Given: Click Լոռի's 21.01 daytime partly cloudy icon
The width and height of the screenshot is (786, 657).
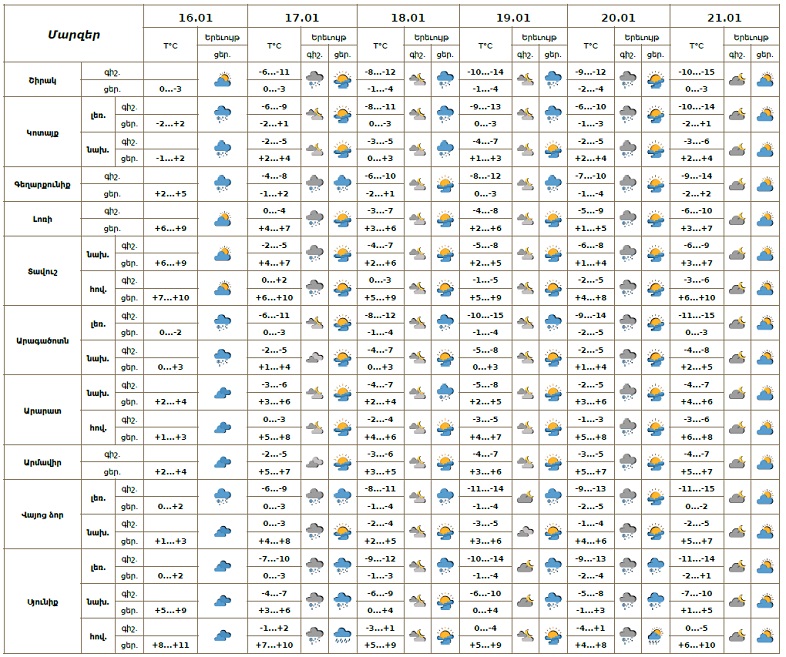Looking at the screenshot, I should tap(765, 219).
